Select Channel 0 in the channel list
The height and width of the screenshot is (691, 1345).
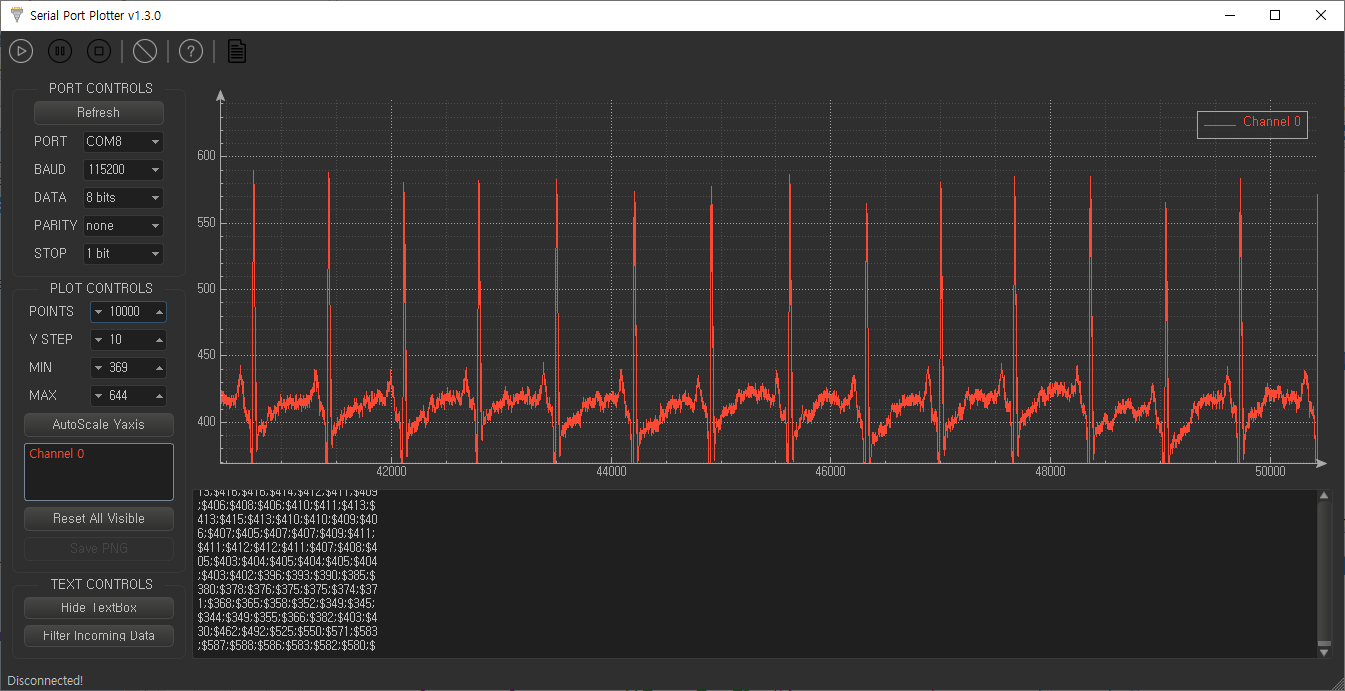(57, 454)
